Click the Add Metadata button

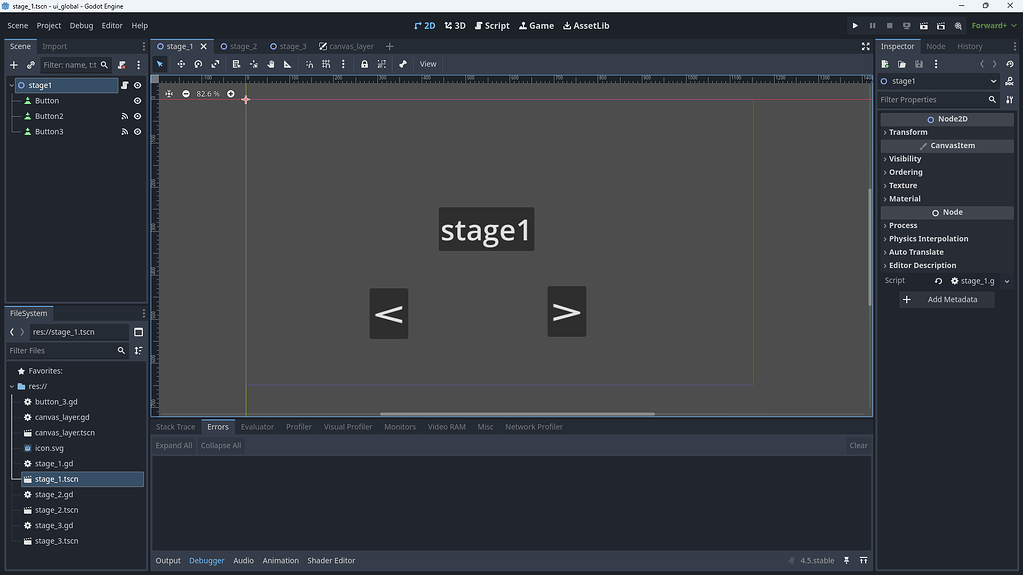click(x=947, y=300)
